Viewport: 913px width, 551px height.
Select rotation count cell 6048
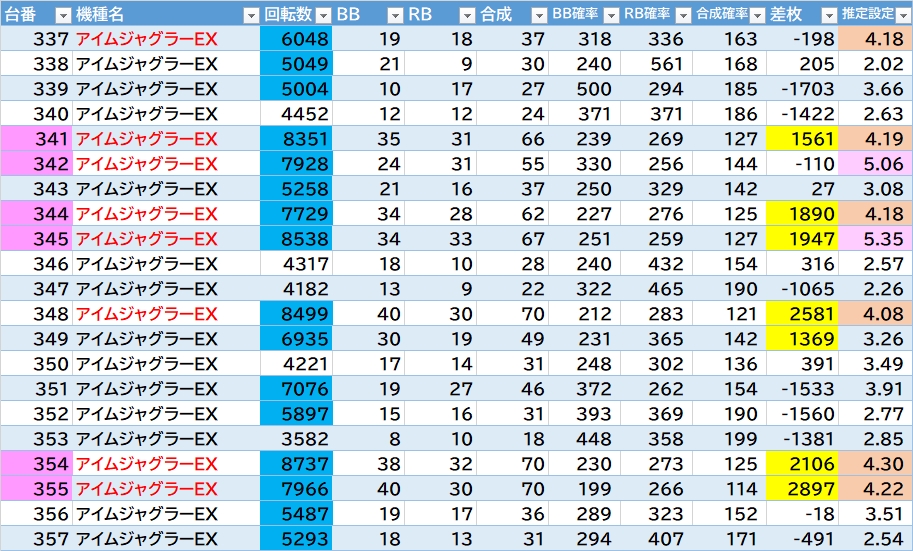296,38
